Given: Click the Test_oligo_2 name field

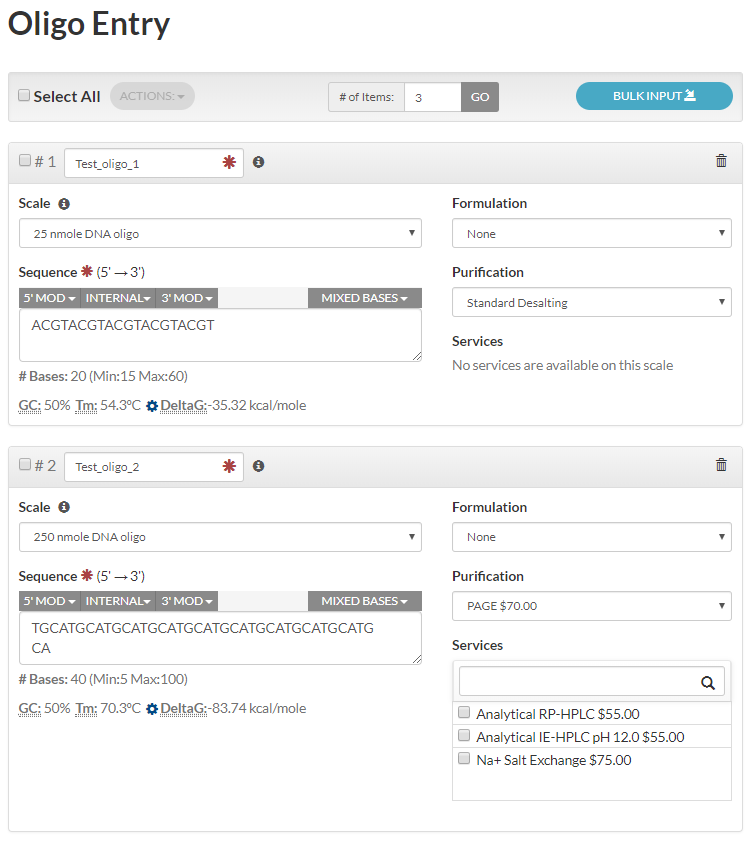Looking at the screenshot, I should point(154,467).
